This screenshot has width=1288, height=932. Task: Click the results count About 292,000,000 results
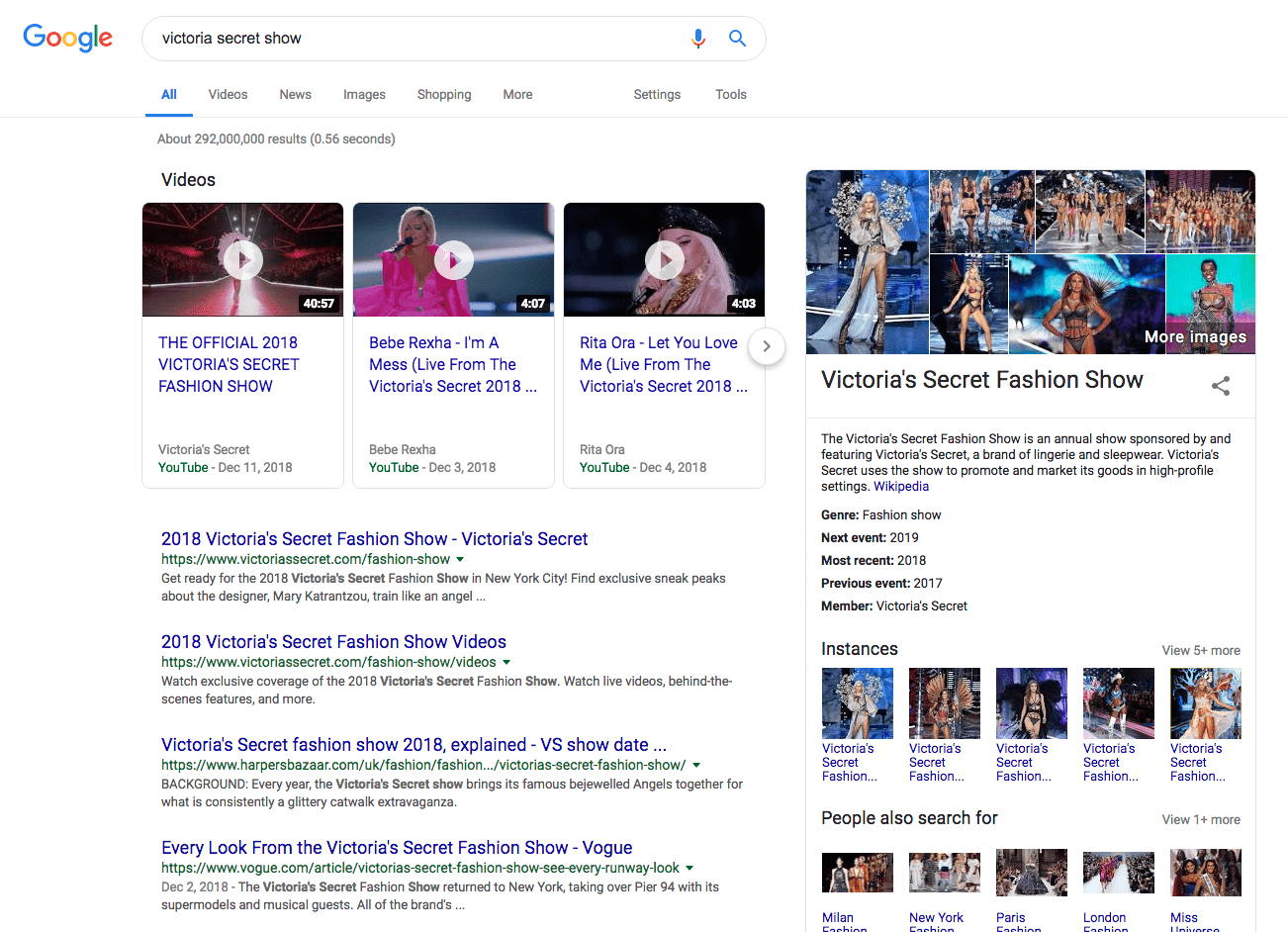[x=276, y=140]
